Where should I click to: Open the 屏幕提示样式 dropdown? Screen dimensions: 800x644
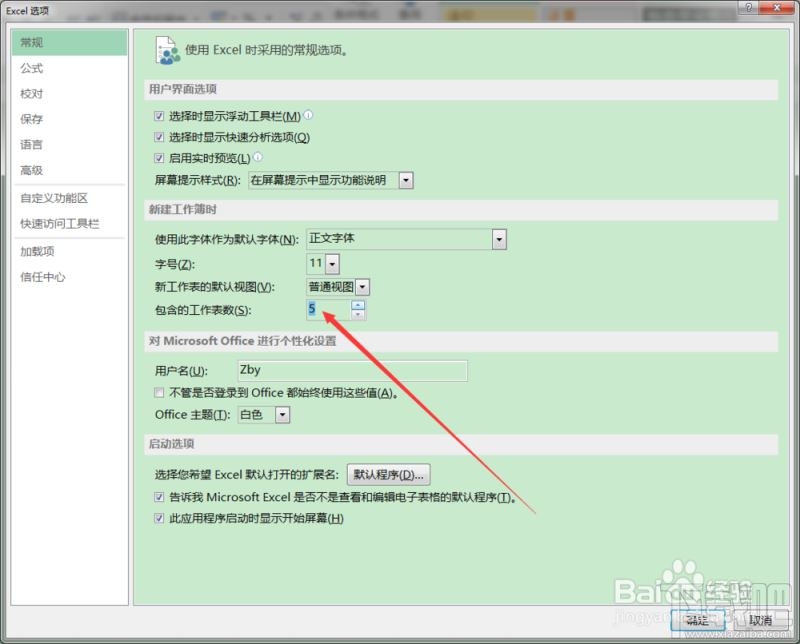(x=405, y=181)
